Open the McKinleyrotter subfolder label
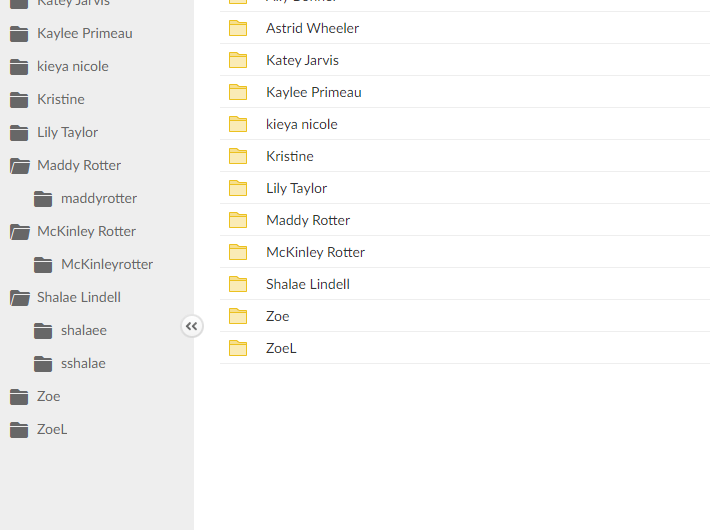710x530 pixels. tap(107, 265)
